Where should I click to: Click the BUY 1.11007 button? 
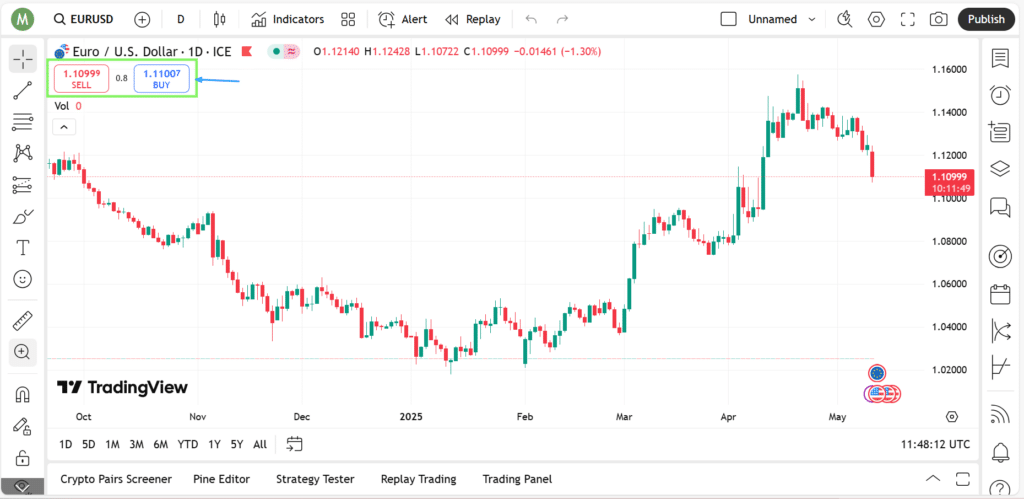[x=161, y=79]
